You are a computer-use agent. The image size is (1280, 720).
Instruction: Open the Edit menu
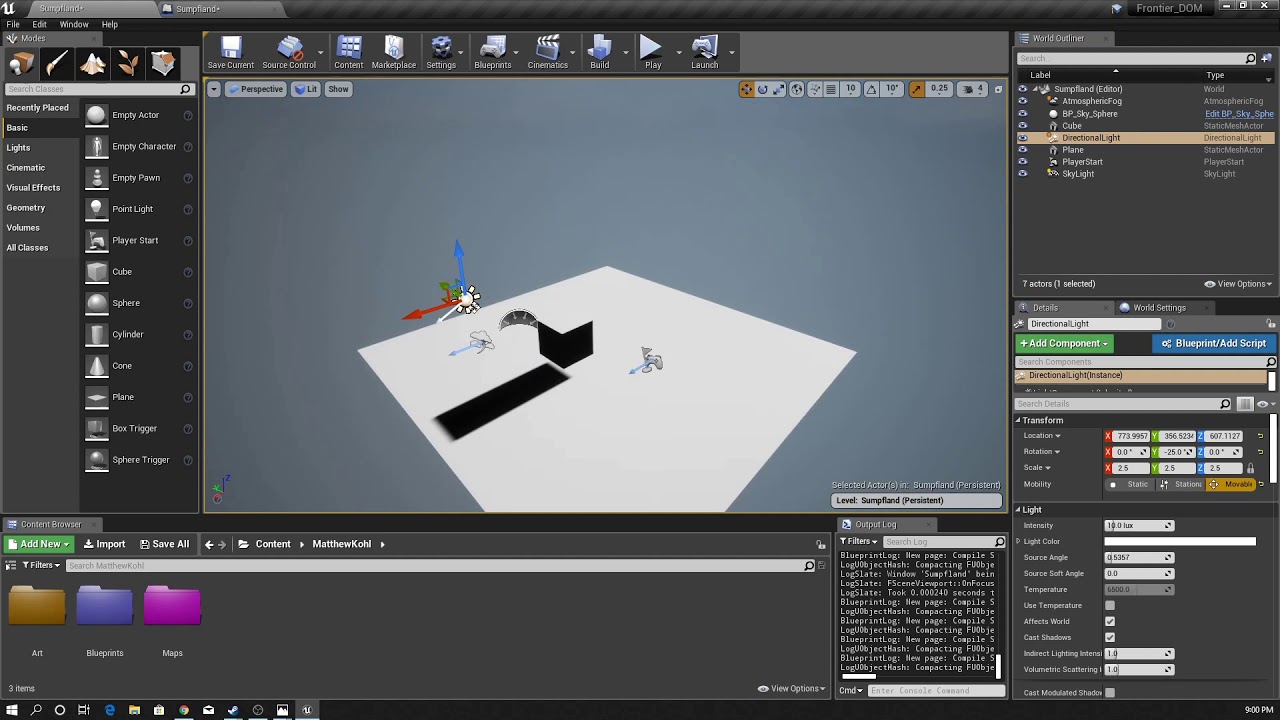point(39,24)
